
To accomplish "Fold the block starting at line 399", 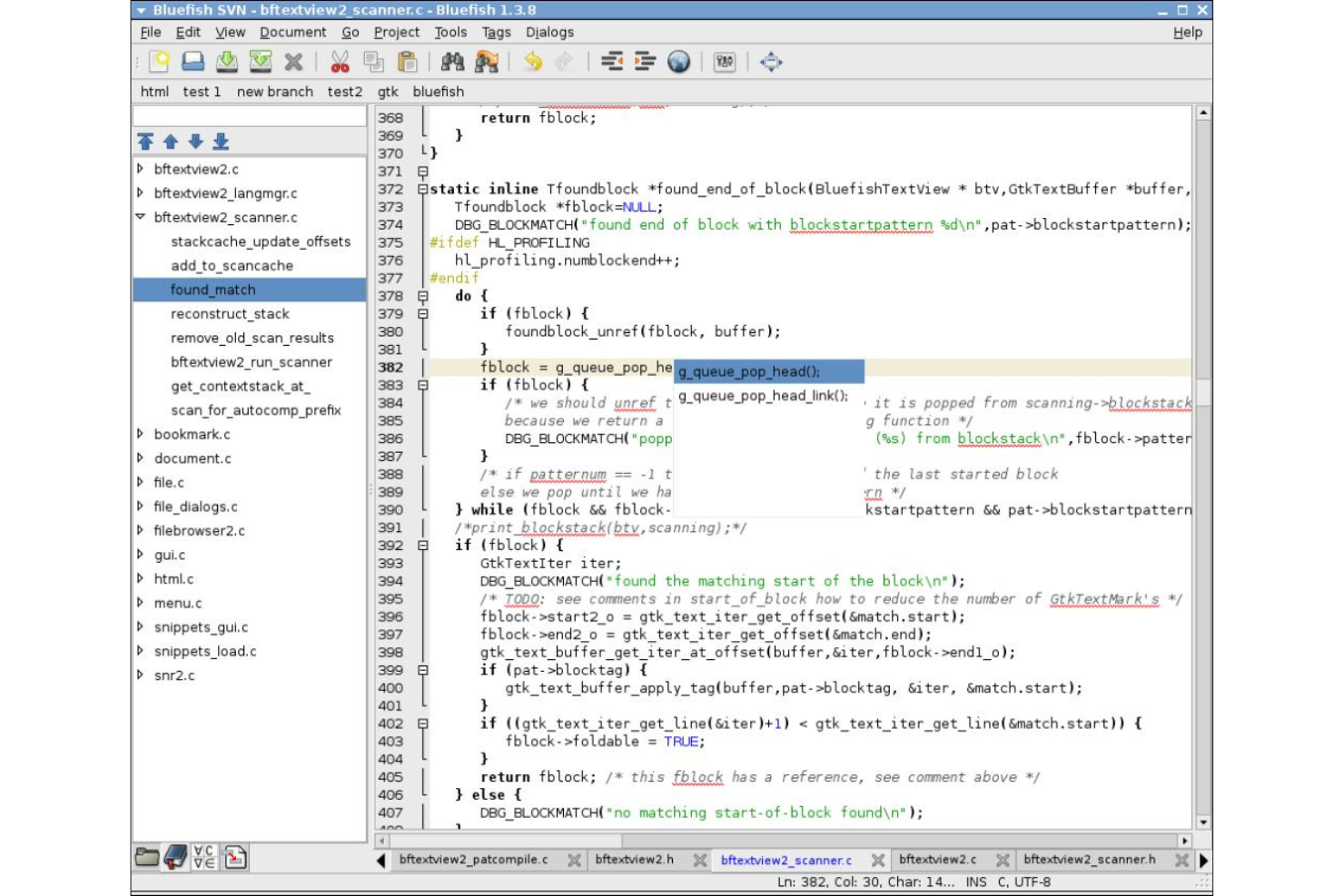I will point(422,670).
